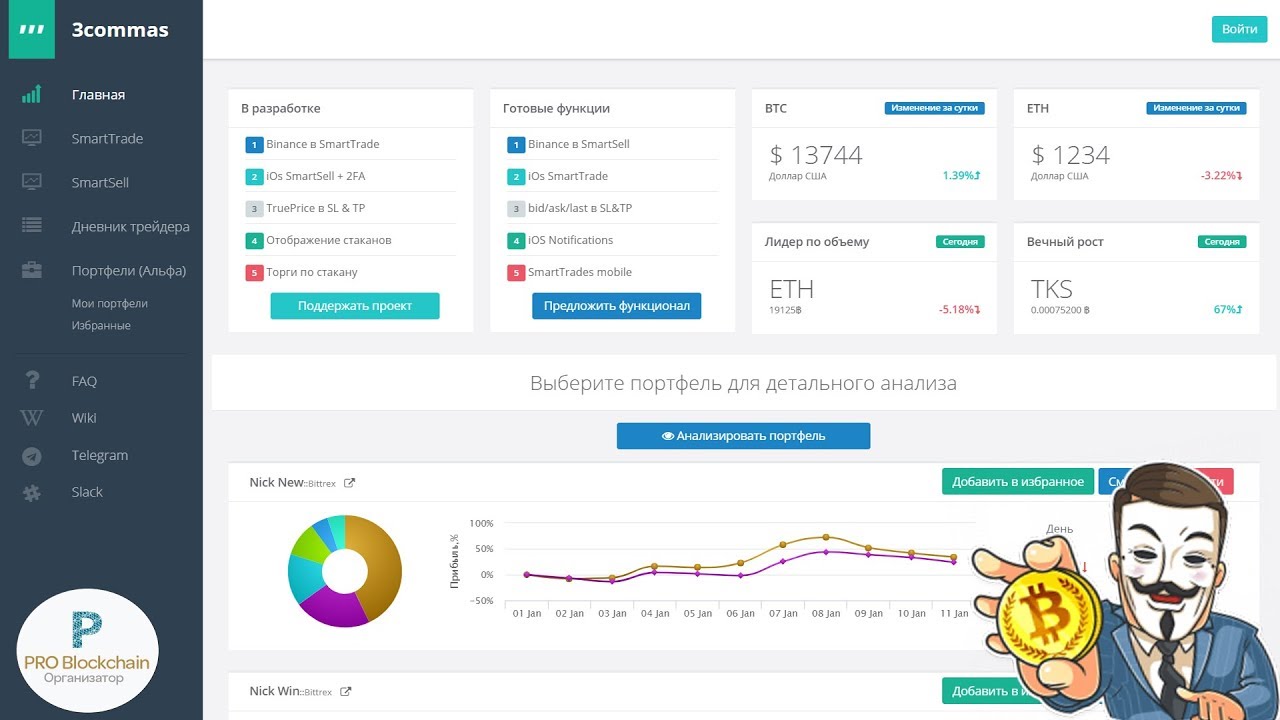Select the Главная menu item
This screenshot has width=1280, height=720.
[x=98, y=95]
